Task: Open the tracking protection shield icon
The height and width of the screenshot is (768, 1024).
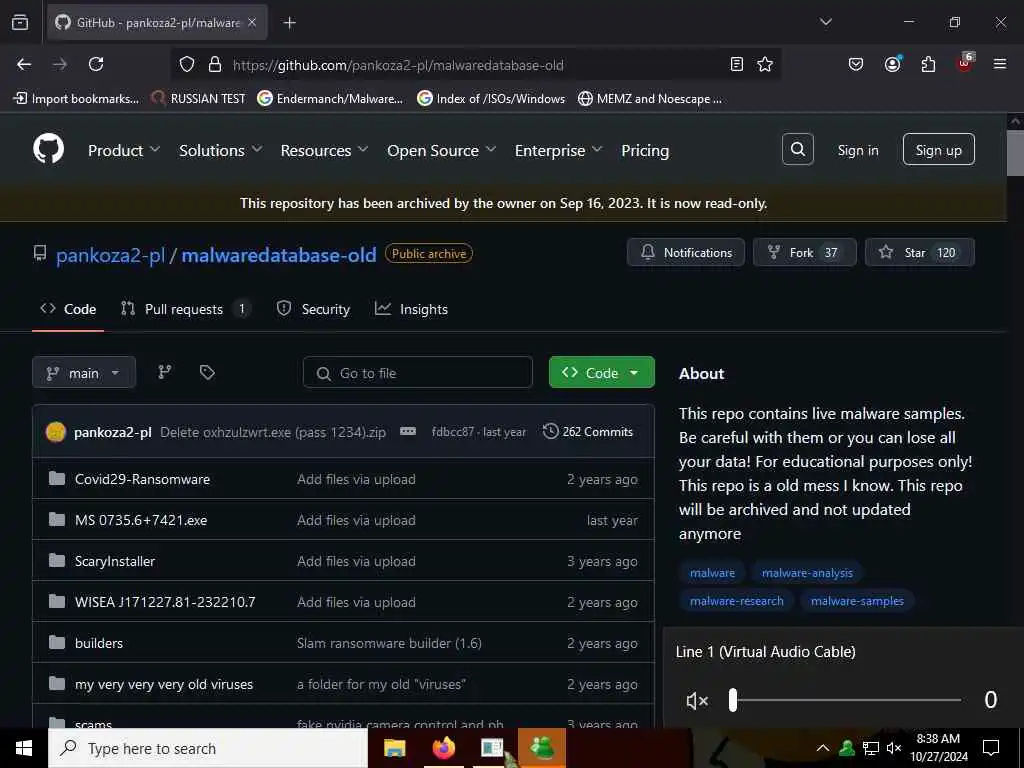Action: [187, 64]
